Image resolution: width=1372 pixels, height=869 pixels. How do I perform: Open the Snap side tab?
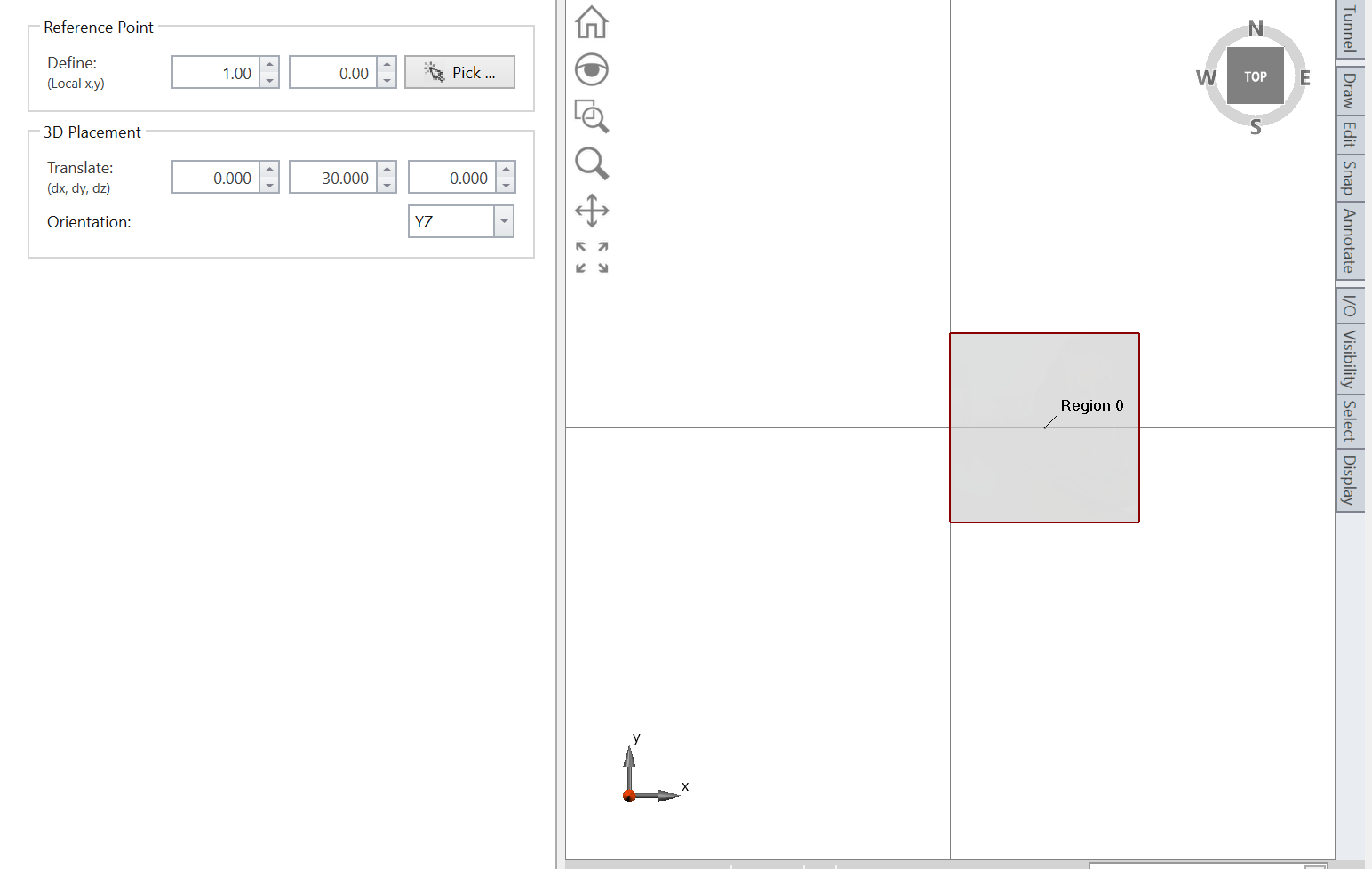click(x=1350, y=178)
